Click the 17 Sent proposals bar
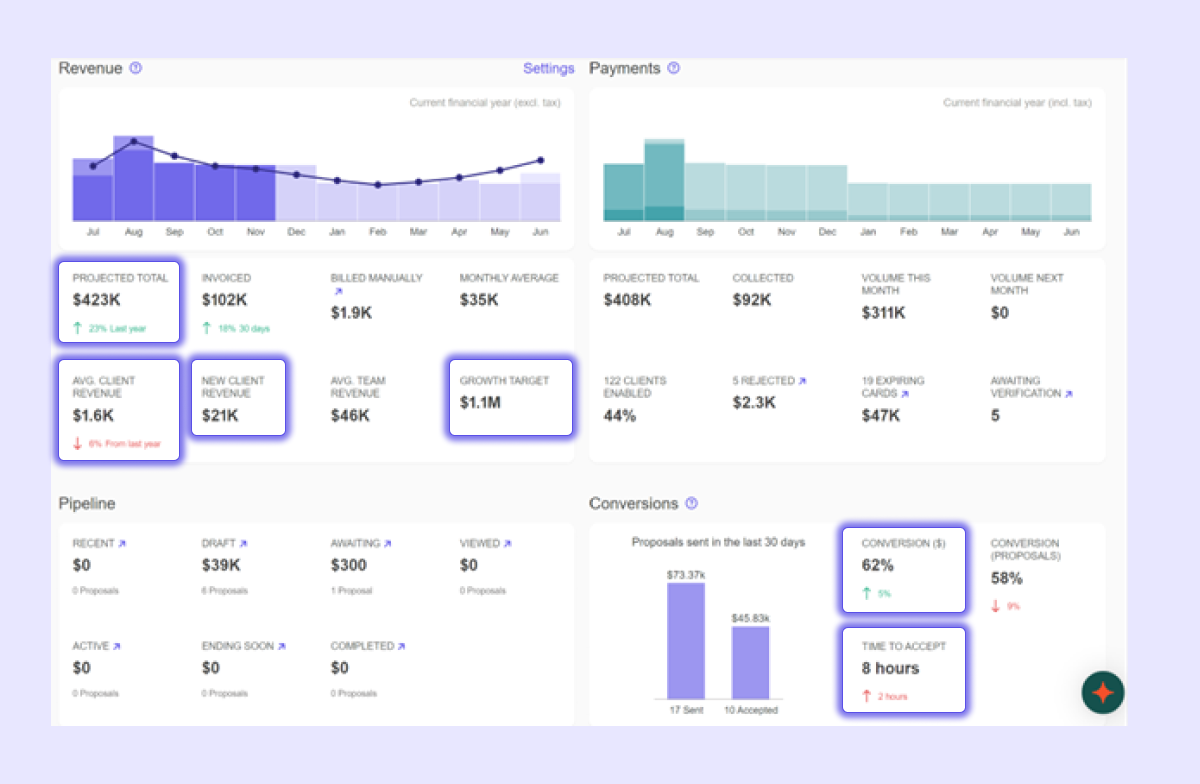Viewport: 1200px width, 784px height. (686, 641)
